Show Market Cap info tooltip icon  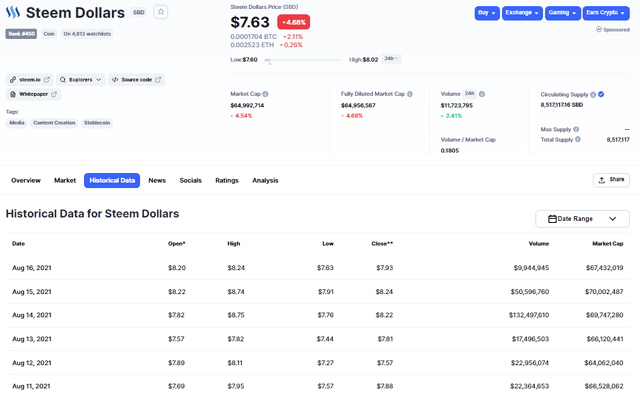coord(265,94)
